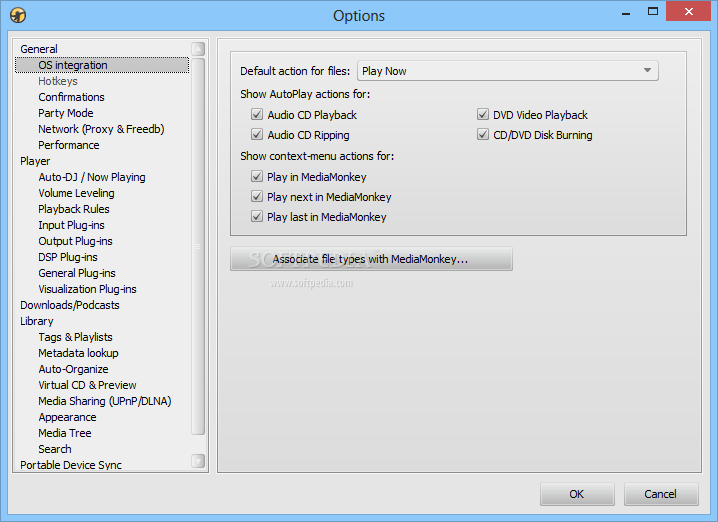Open Auto-DJ / Now Playing settings
The width and height of the screenshot is (718, 522).
[x=92, y=177]
